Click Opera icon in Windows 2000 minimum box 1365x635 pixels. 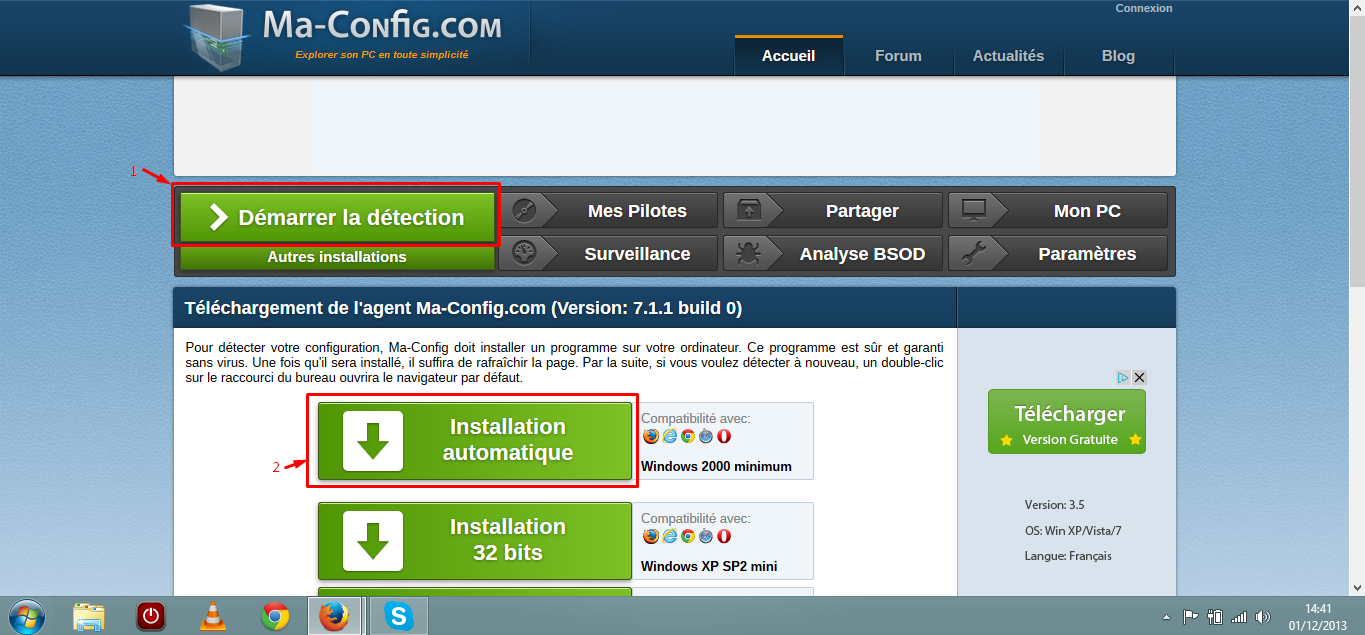pos(724,436)
